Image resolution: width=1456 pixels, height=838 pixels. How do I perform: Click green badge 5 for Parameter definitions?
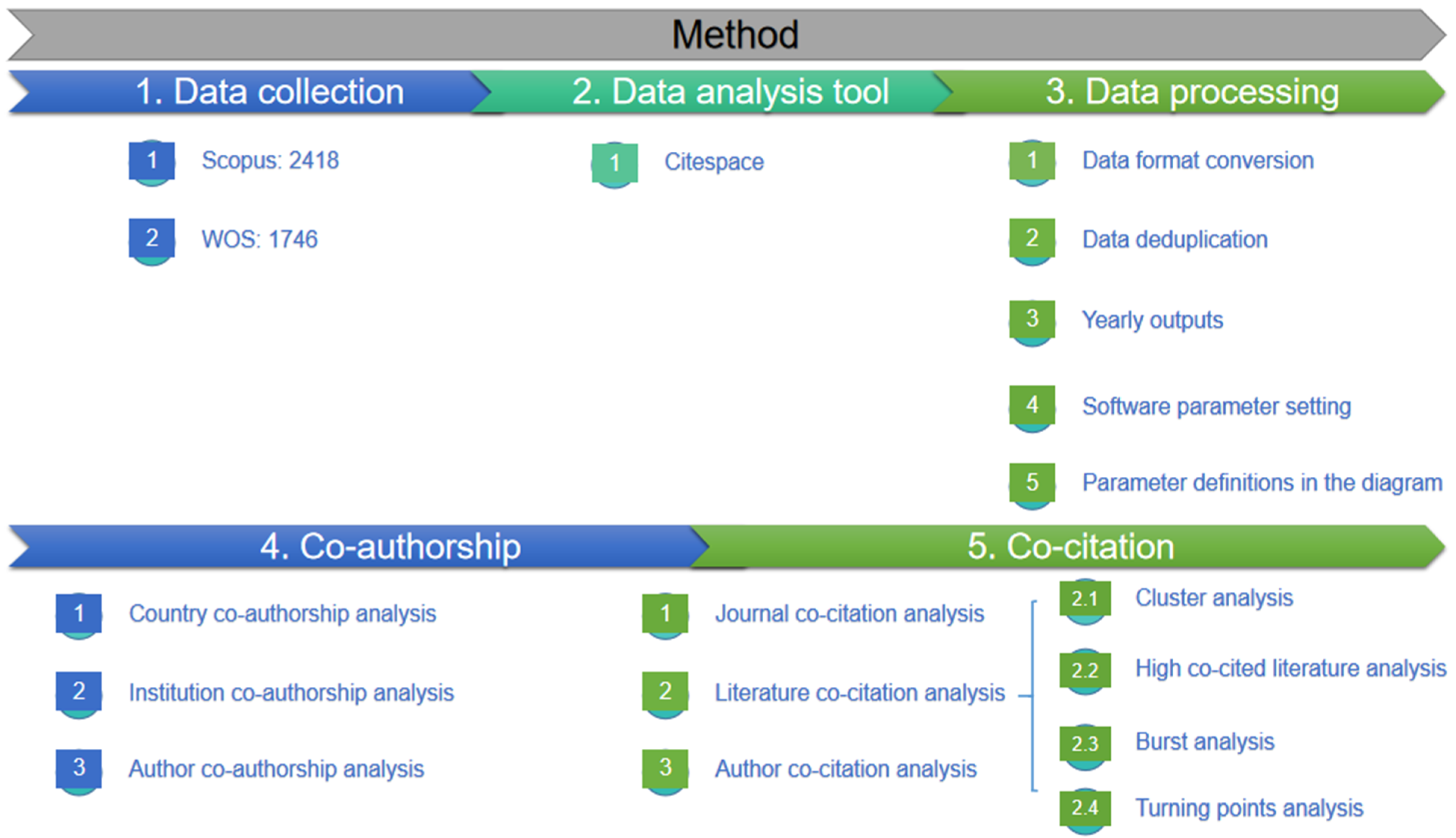1032,482
